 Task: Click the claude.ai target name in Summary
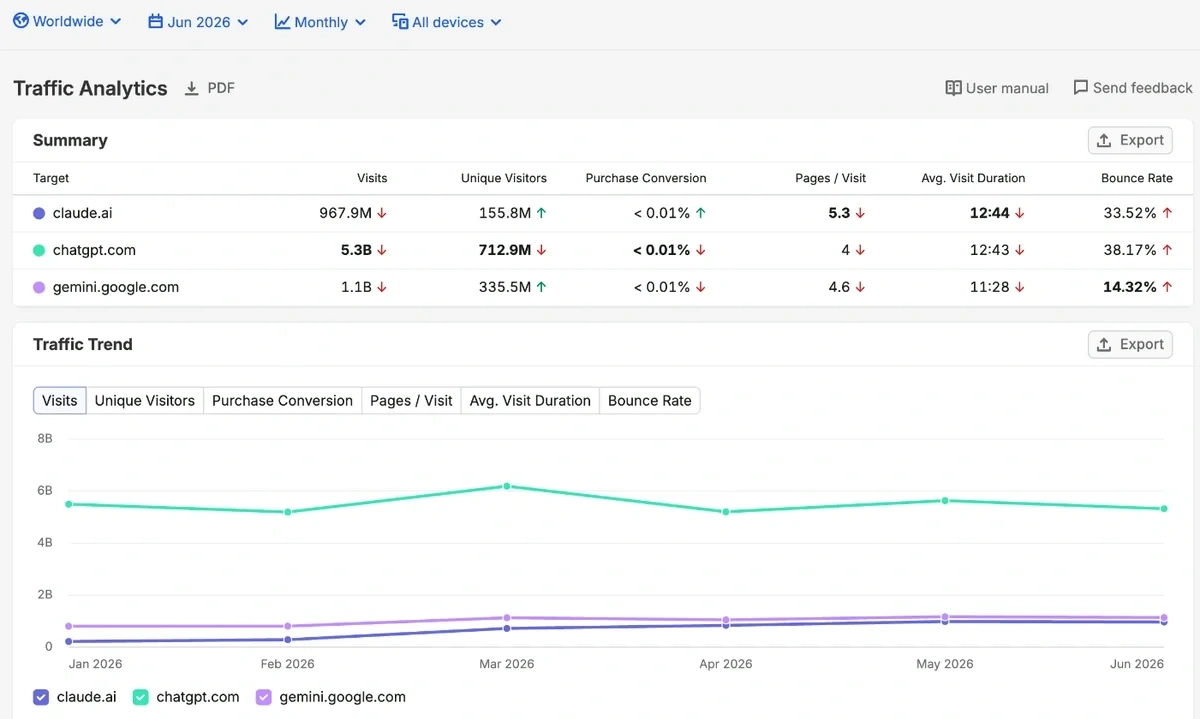(83, 213)
